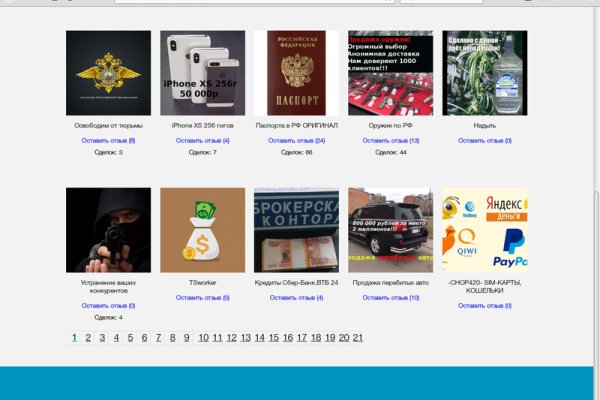The height and width of the screenshot is (400, 600).
Task: Click the 'Паспорта в РФ ОРИГИНАЛ' title
Action: pos(297,126)
